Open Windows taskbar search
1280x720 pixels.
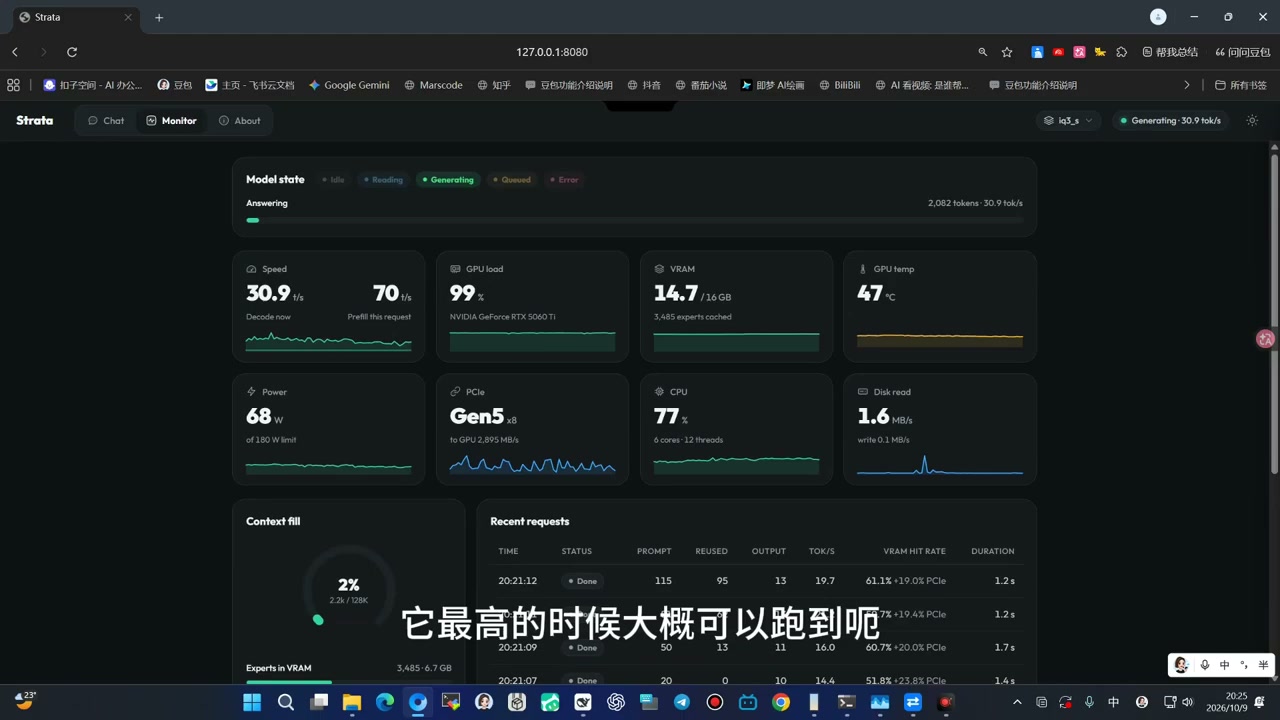[x=286, y=702]
